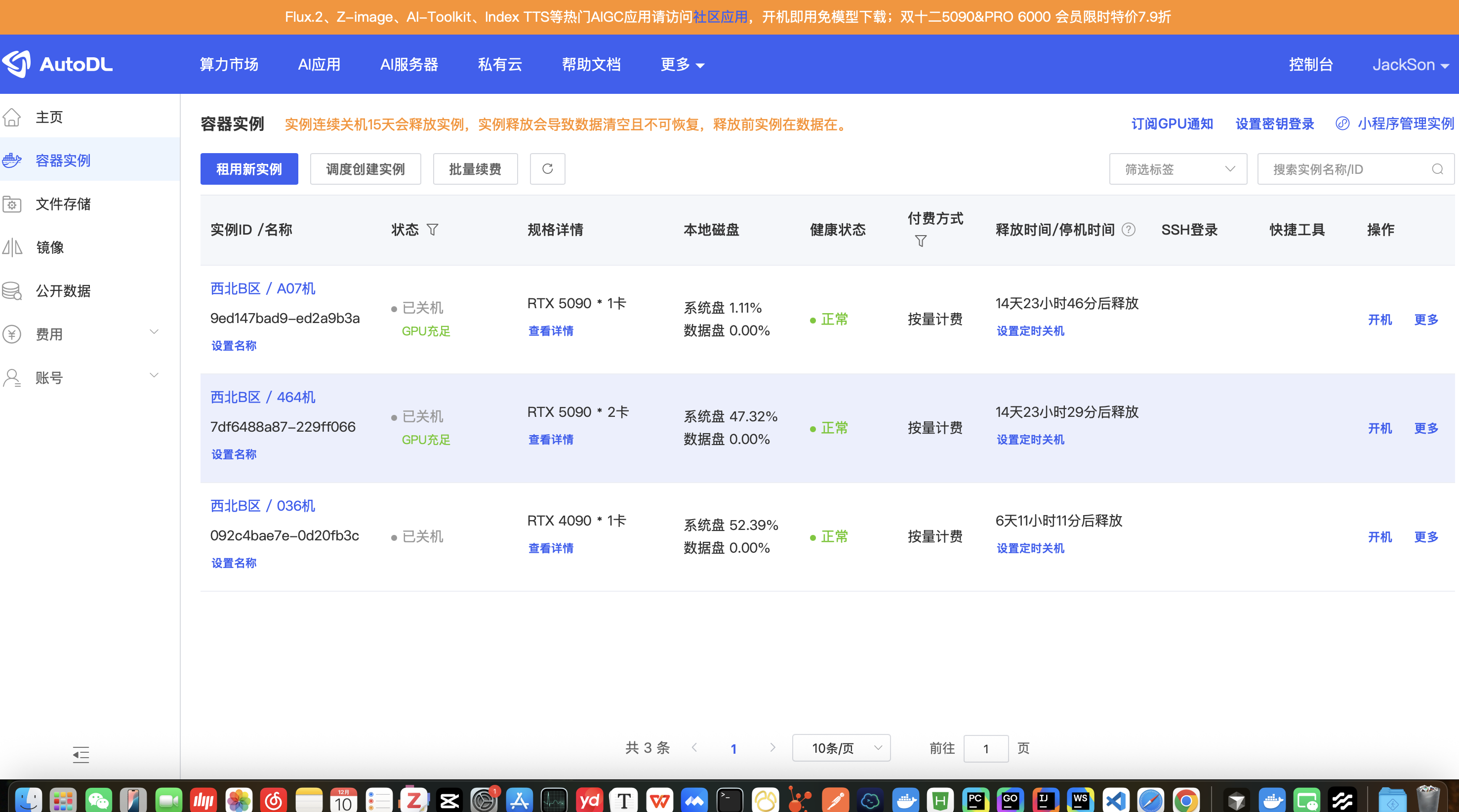Open WeChat from the dock
Image resolution: width=1459 pixels, height=812 pixels.
coord(98,800)
